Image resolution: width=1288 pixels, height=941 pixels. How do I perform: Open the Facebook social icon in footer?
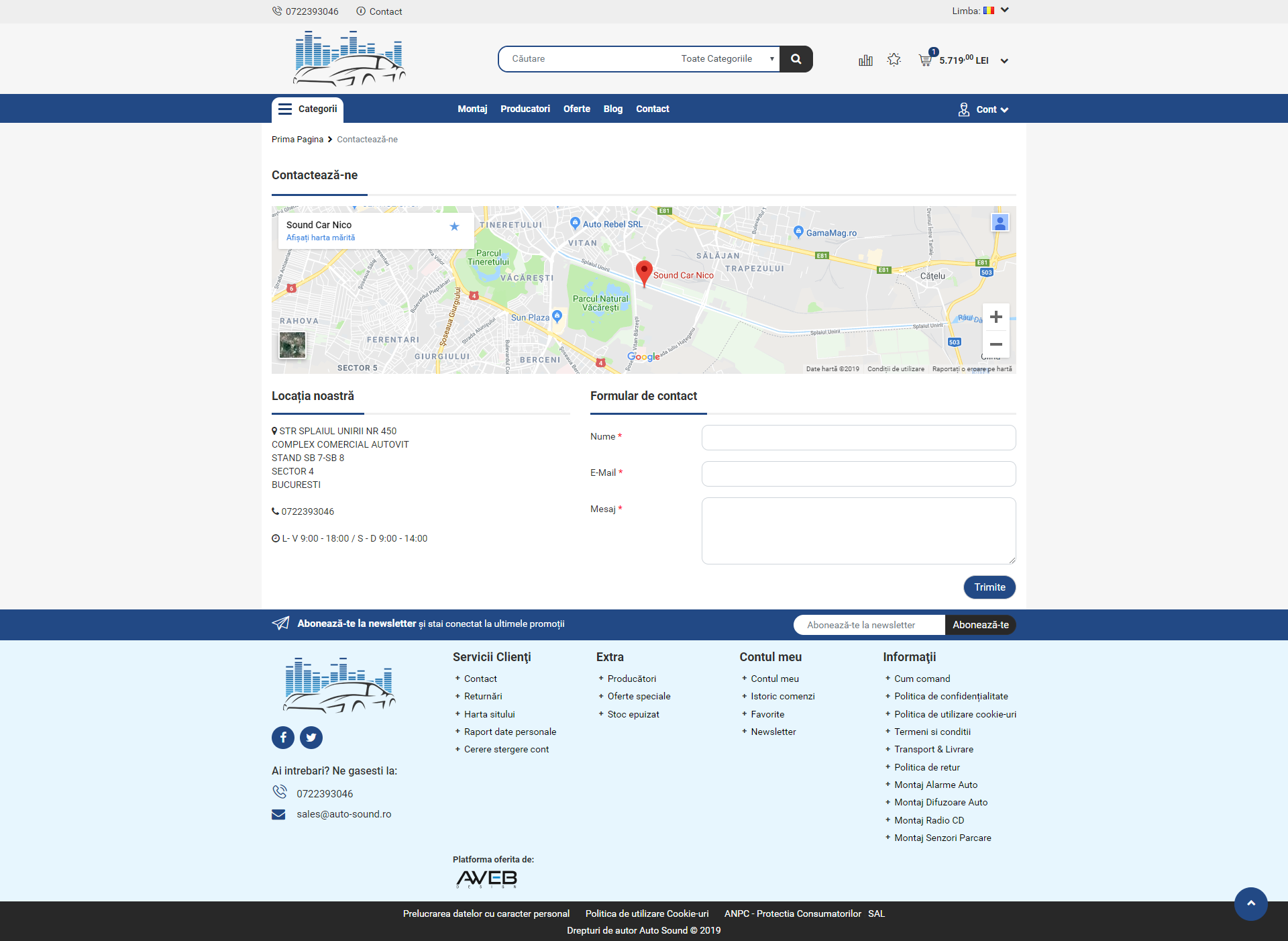283,738
